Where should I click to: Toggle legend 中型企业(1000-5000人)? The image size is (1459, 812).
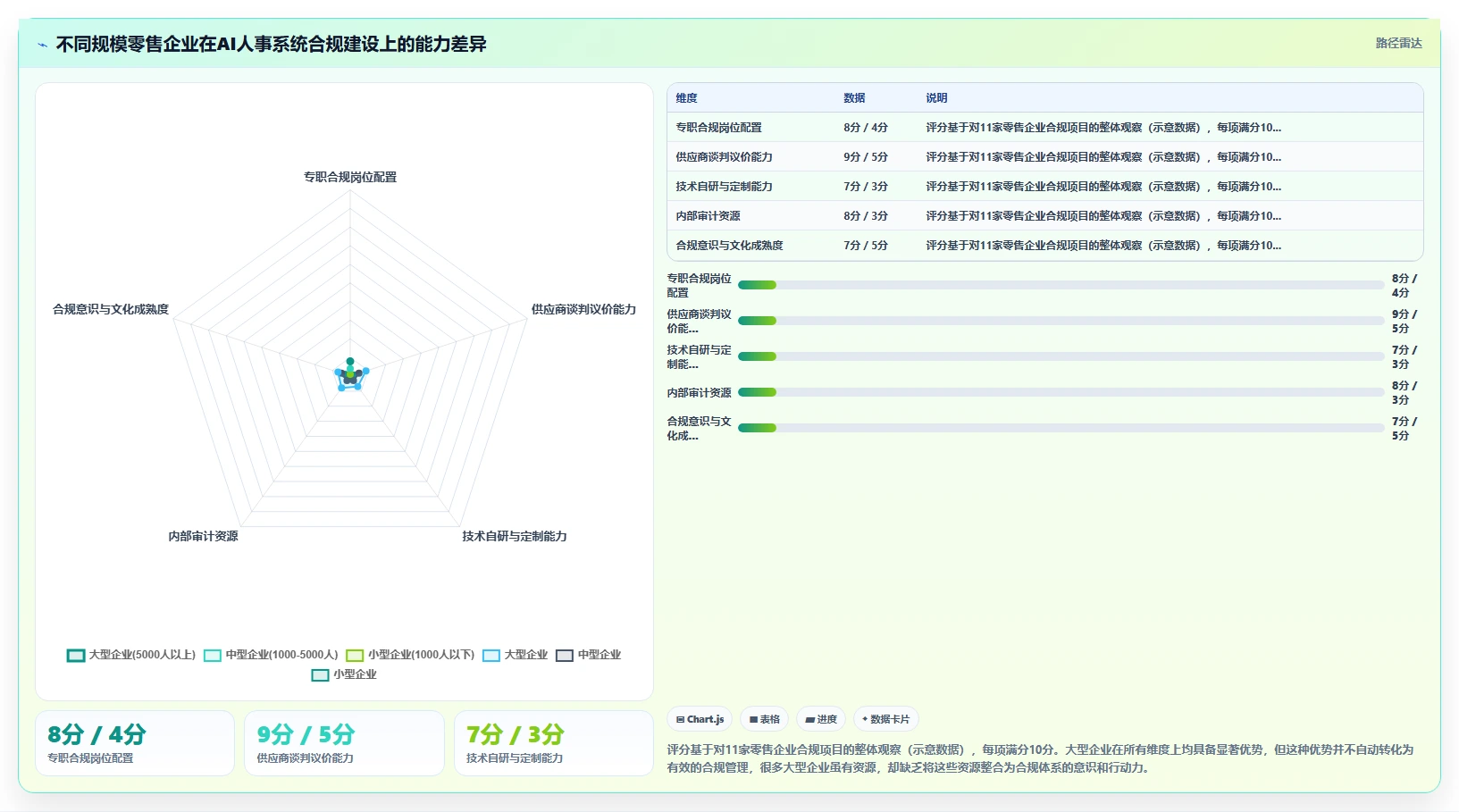271,655
